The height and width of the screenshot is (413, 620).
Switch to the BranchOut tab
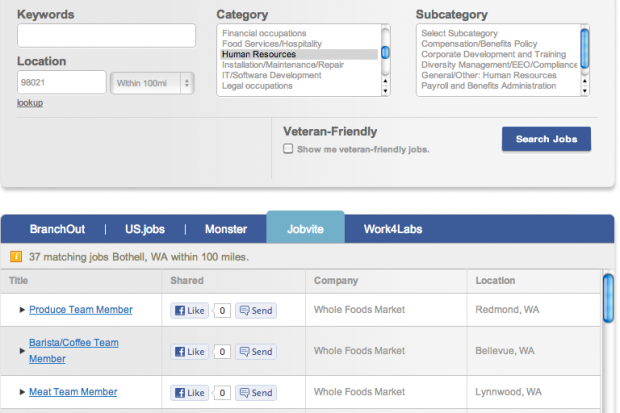pyautogui.click(x=57, y=229)
